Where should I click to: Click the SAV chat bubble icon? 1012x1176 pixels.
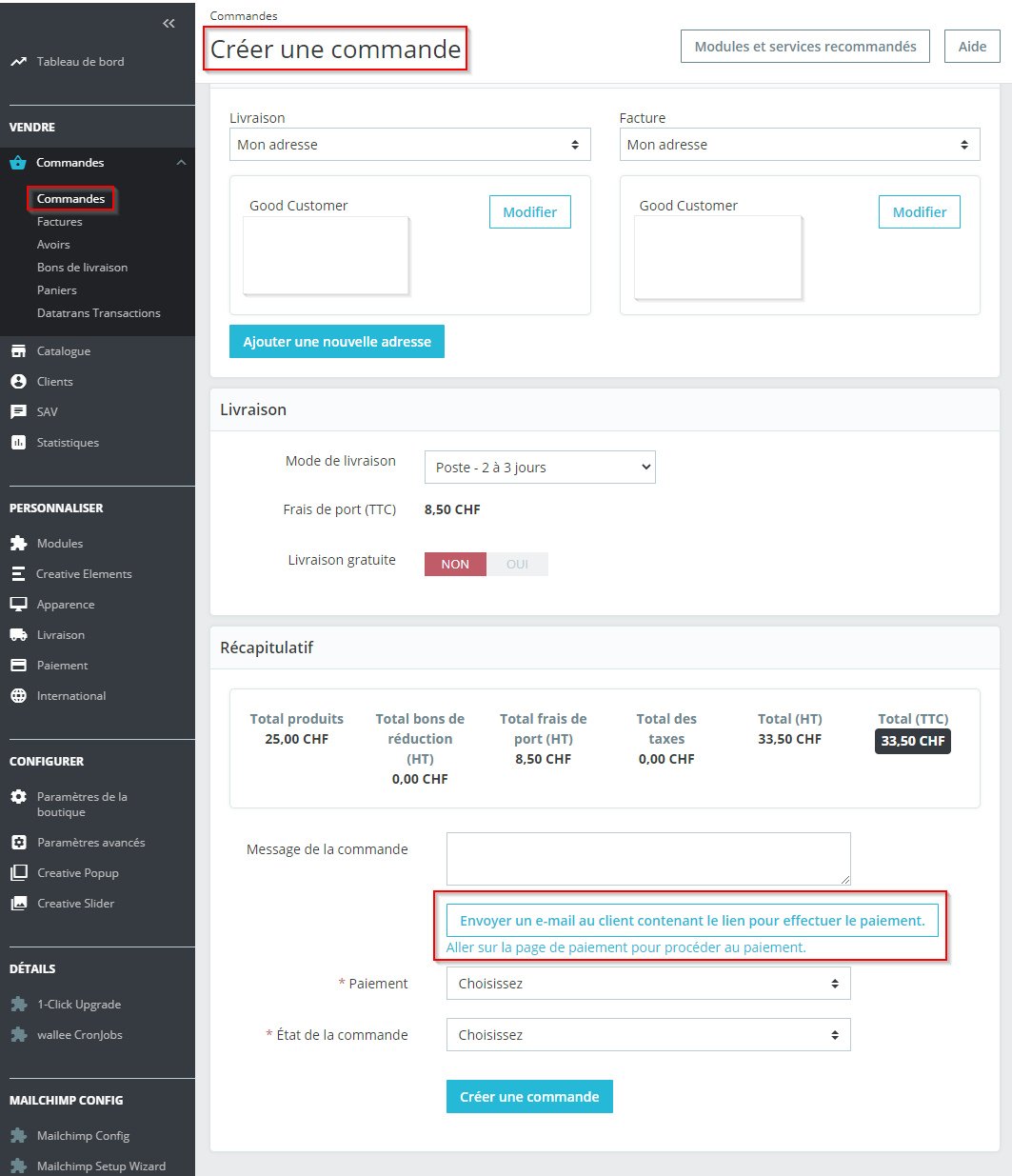point(18,412)
